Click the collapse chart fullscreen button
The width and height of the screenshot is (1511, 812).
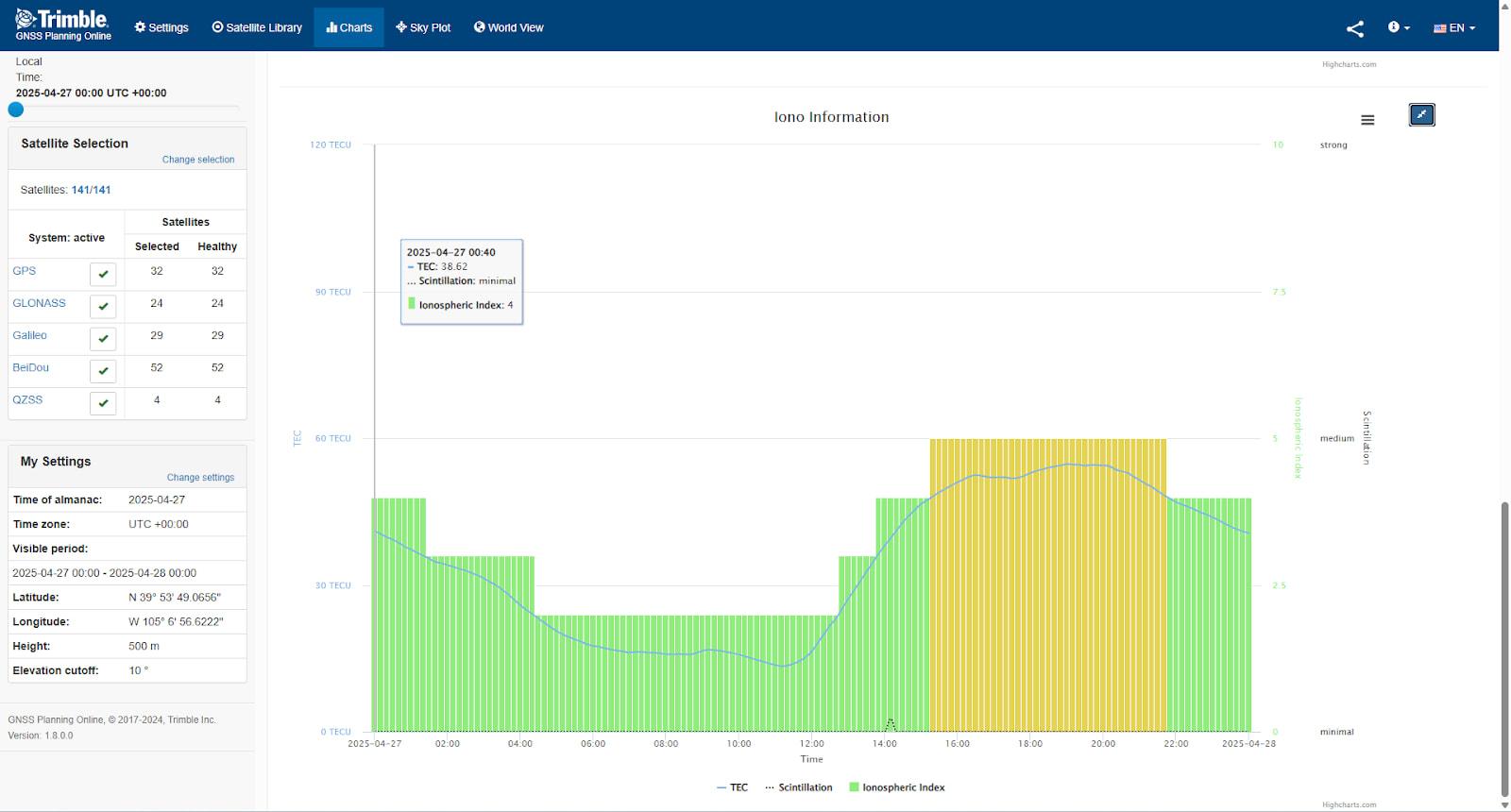1421,115
